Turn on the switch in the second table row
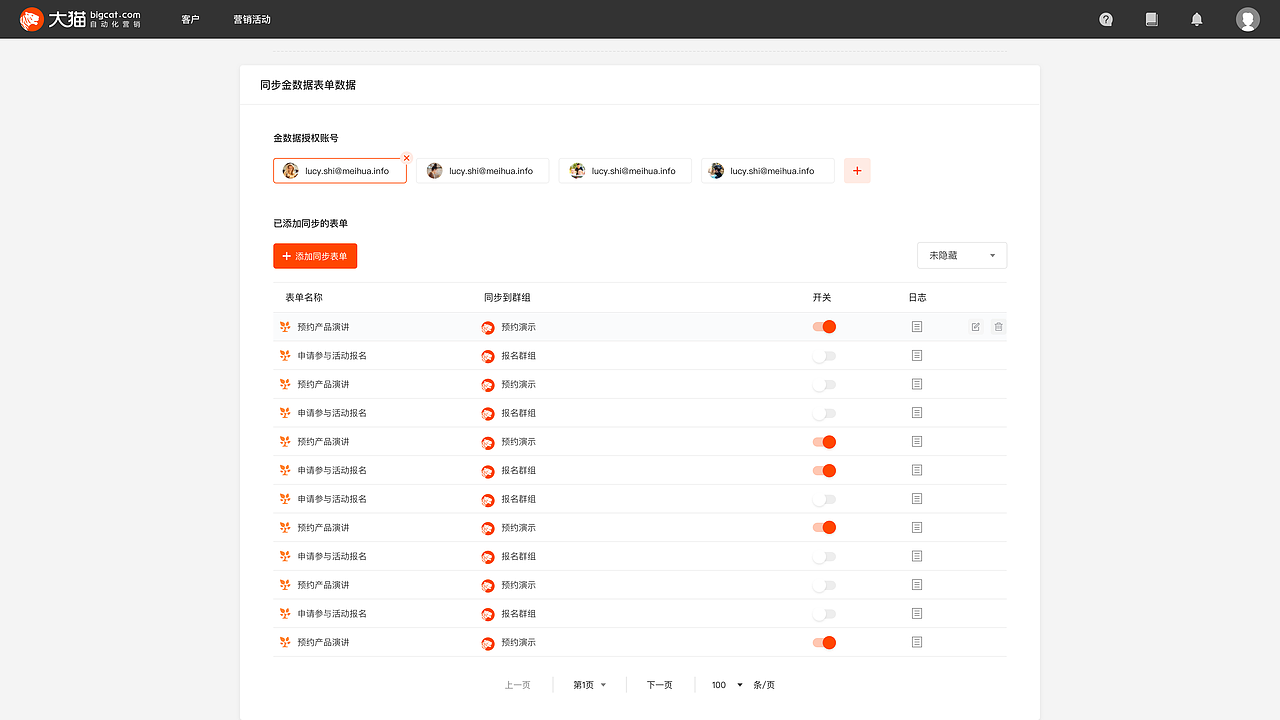Image resolution: width=1280 pixels, height=720 pixels. pyautogui.click(x=824, y=355)
